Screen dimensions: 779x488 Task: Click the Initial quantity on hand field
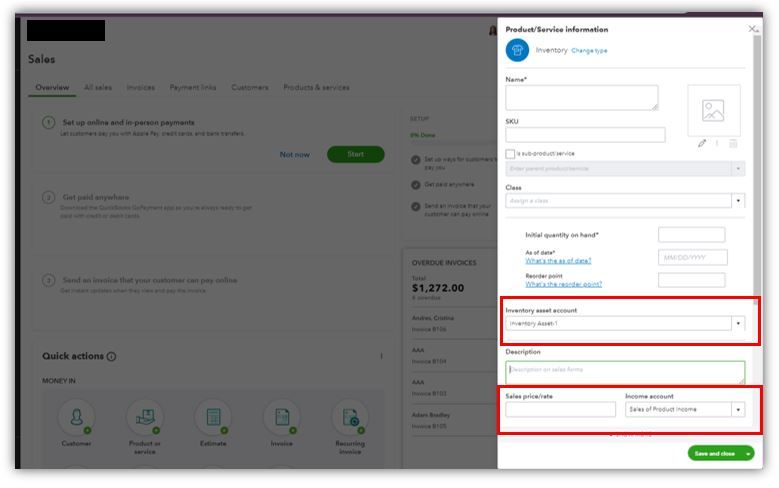click(692, 235)
